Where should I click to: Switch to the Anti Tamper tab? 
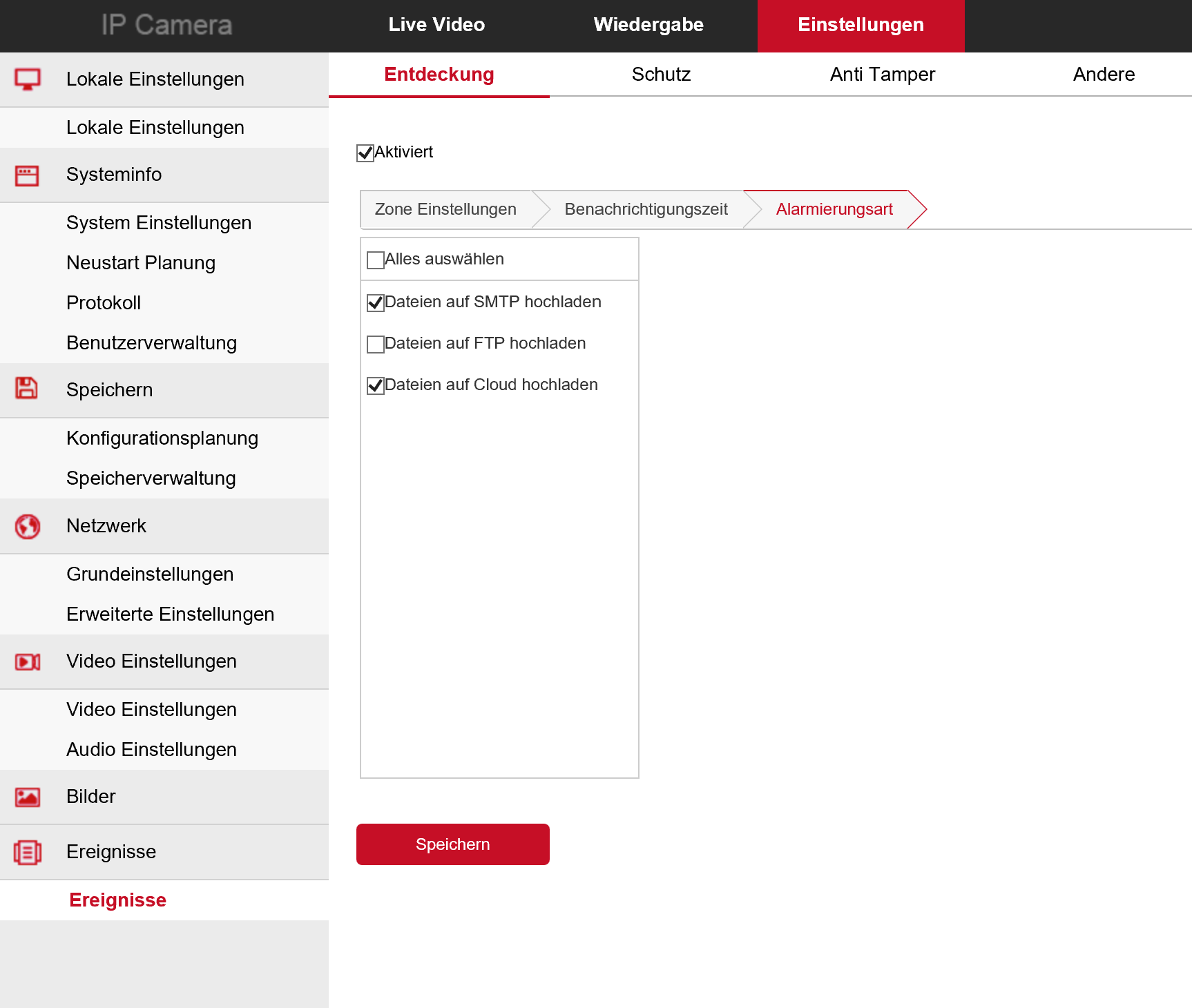click(882, 75)
